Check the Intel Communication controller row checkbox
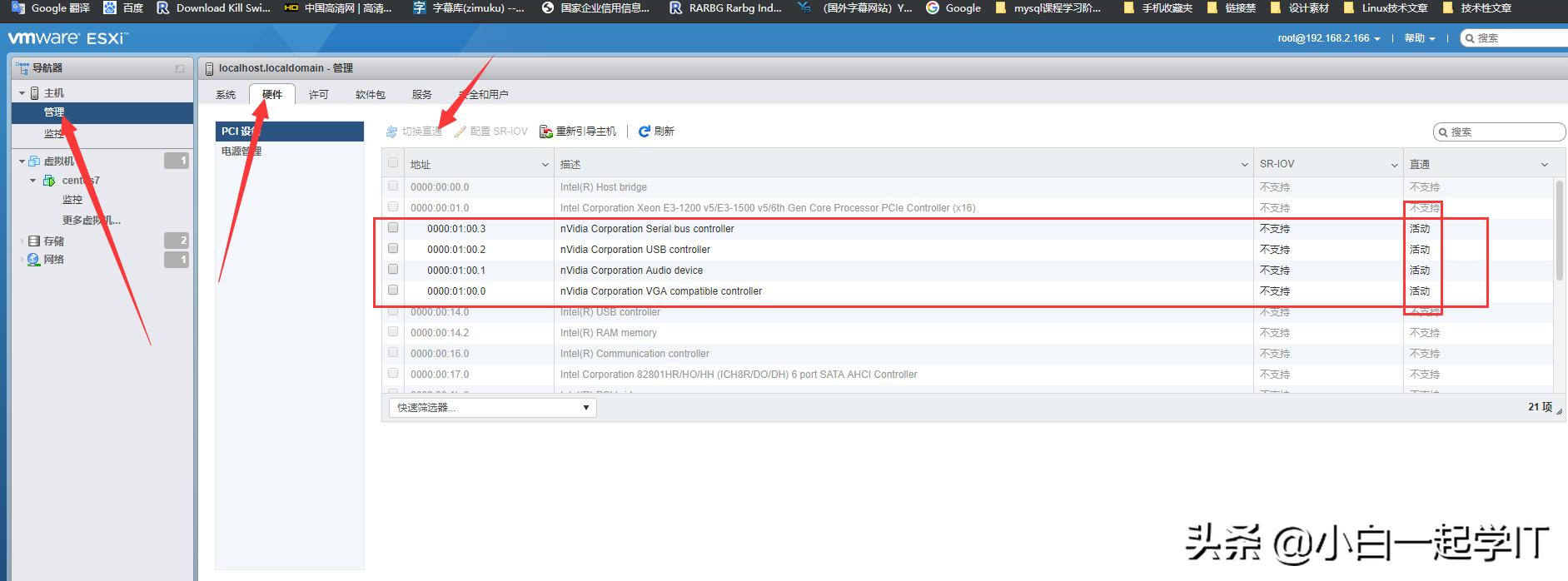1568x581 pixels. coord(393,352)
